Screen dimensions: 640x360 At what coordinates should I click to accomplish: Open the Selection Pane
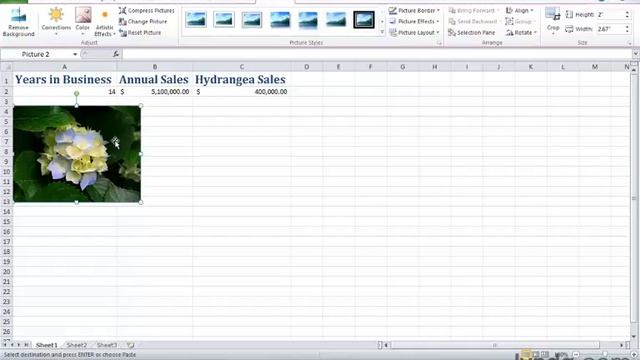point(471,33)
